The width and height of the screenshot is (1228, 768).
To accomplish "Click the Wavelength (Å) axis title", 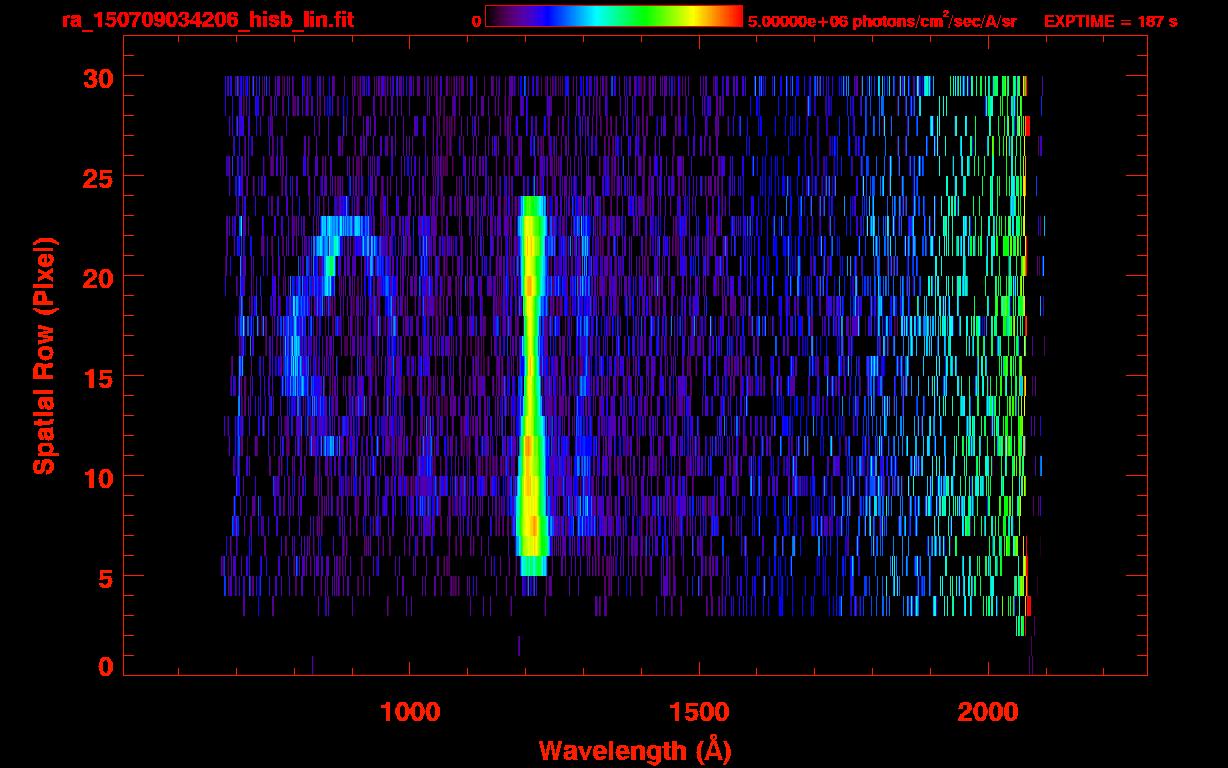I will pos(635,750).
